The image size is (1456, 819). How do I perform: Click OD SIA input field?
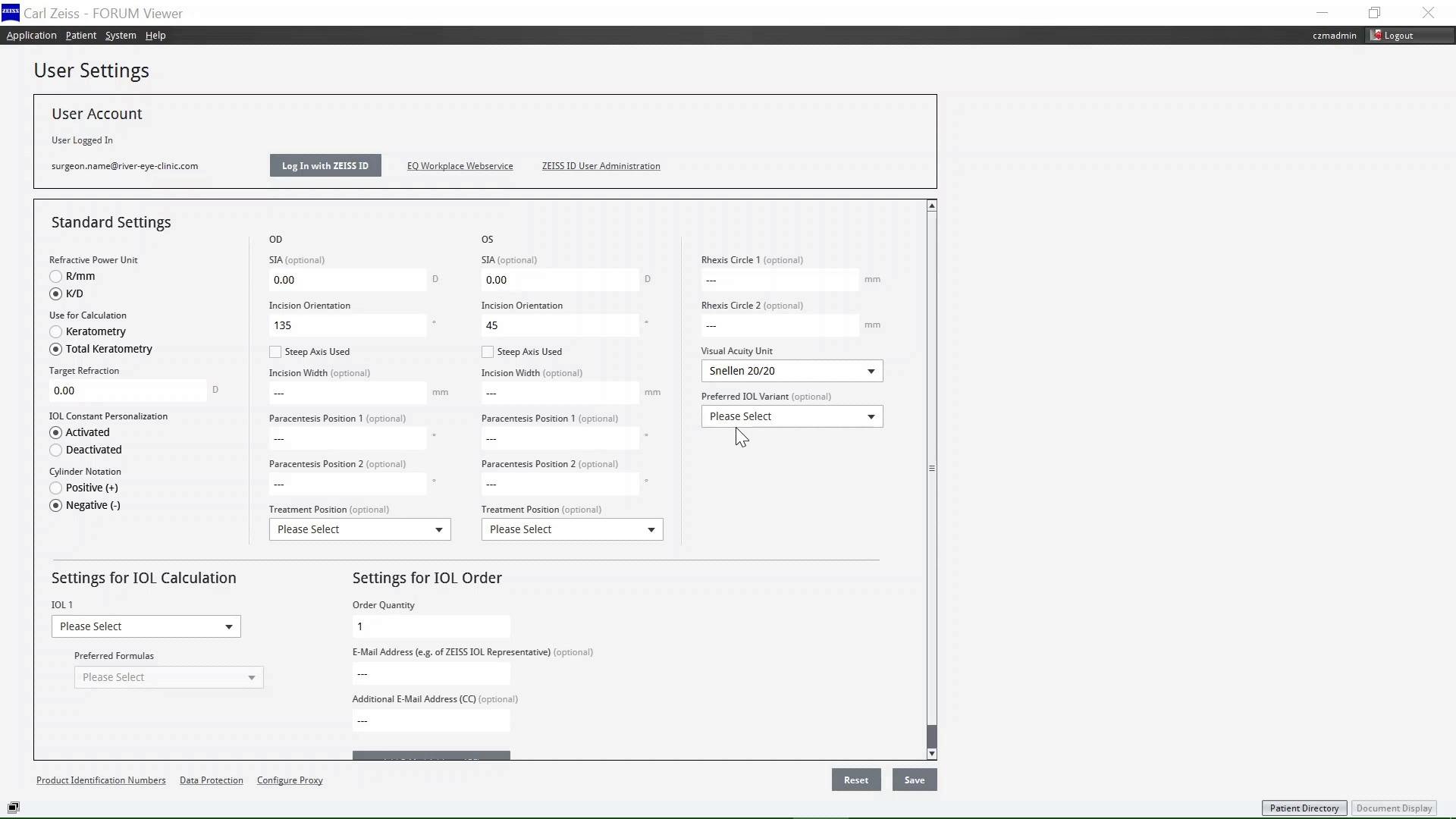[x=347, y=280]
